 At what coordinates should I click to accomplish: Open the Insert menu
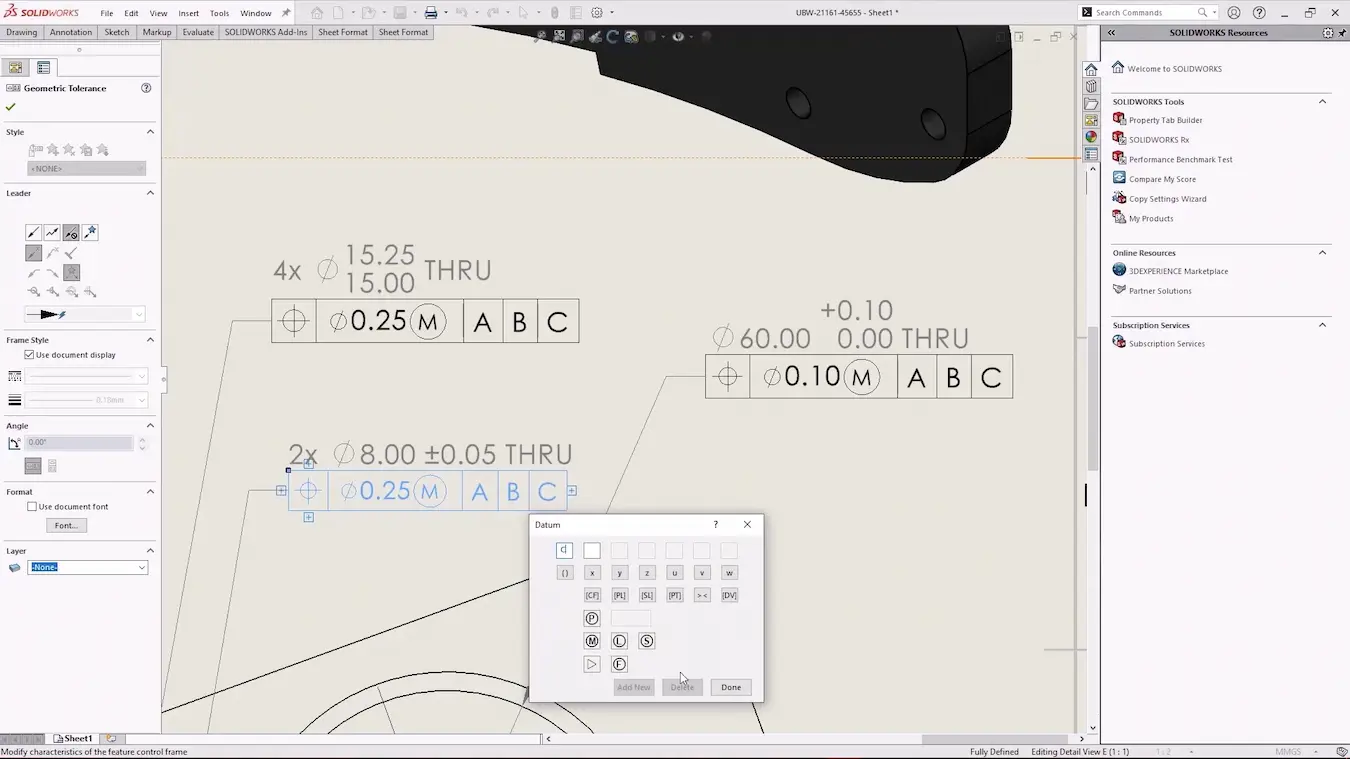188,13
